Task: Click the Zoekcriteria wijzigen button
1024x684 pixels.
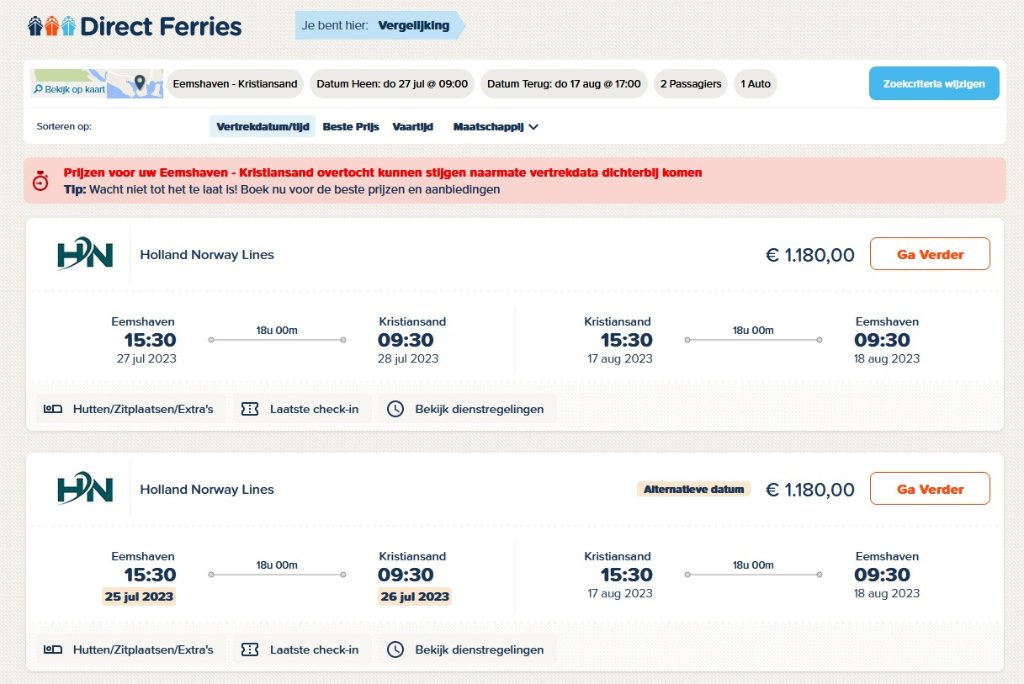Action: tap(934, 84)
